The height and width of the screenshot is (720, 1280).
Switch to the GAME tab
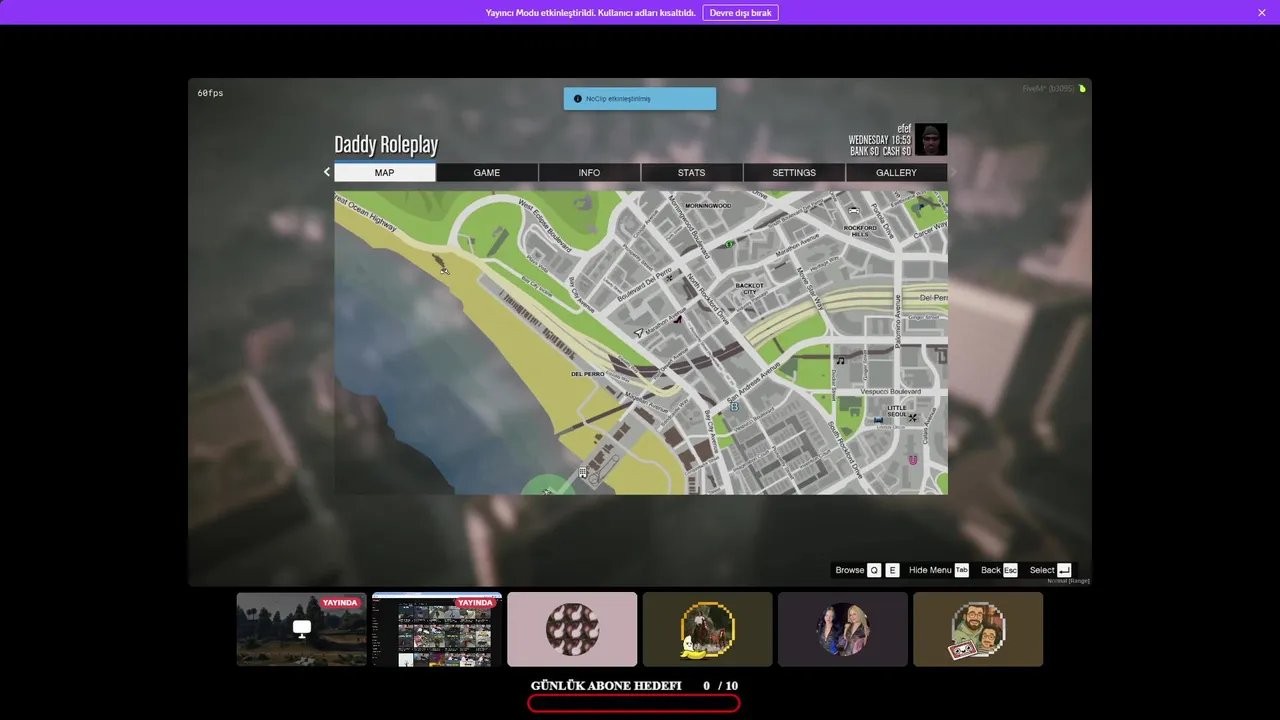[x=487, y=172]
